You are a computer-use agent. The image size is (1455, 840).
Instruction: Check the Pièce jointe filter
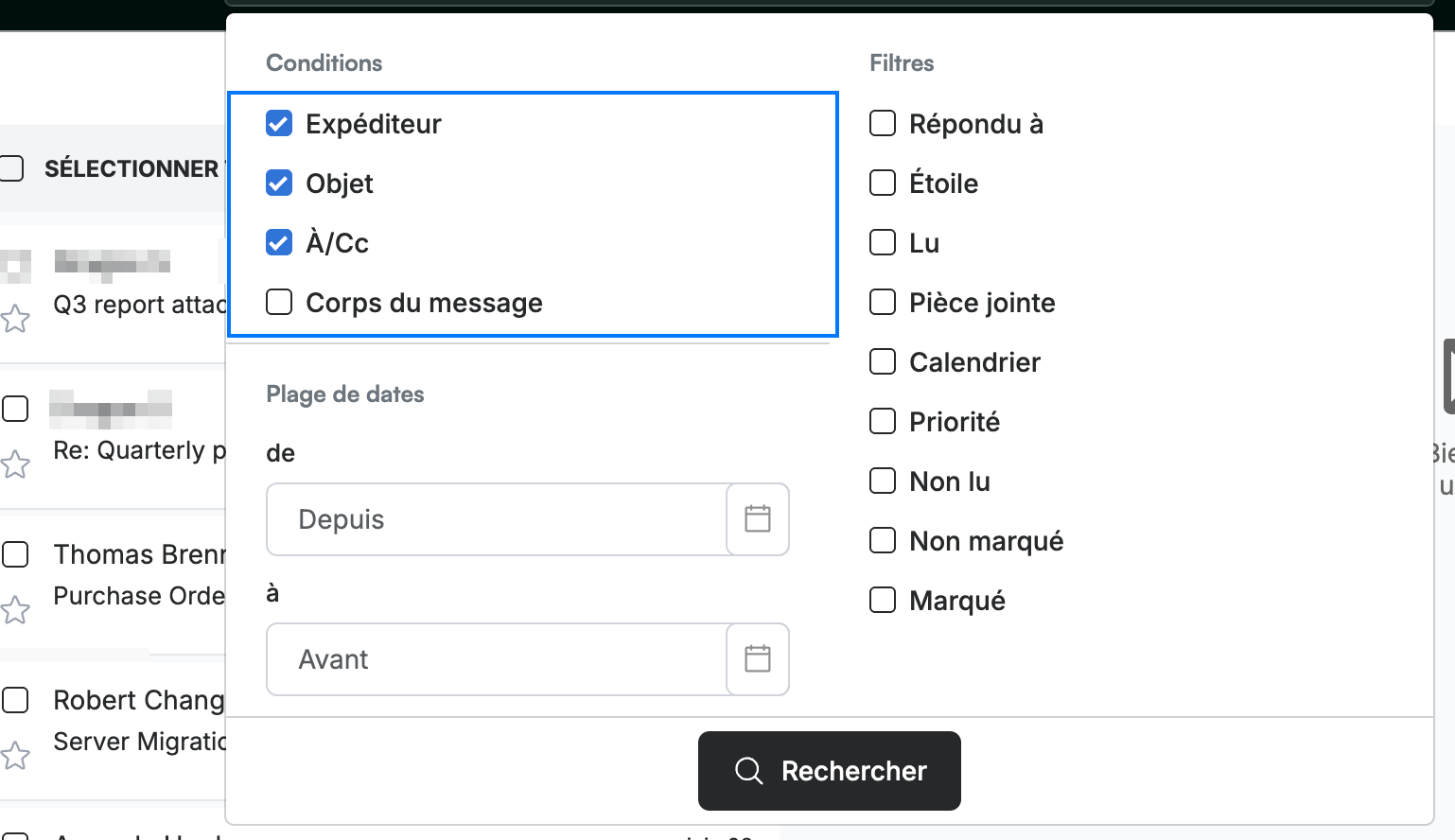(883, 303)
